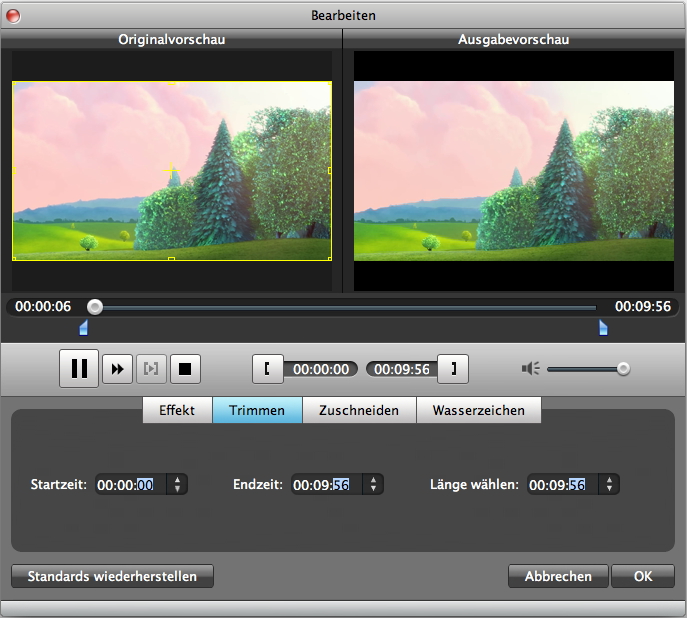687x618 pixels.
Task: Click the Länge wählen stepper arrows
Action: pyautogui.click(x=609, y=484)
